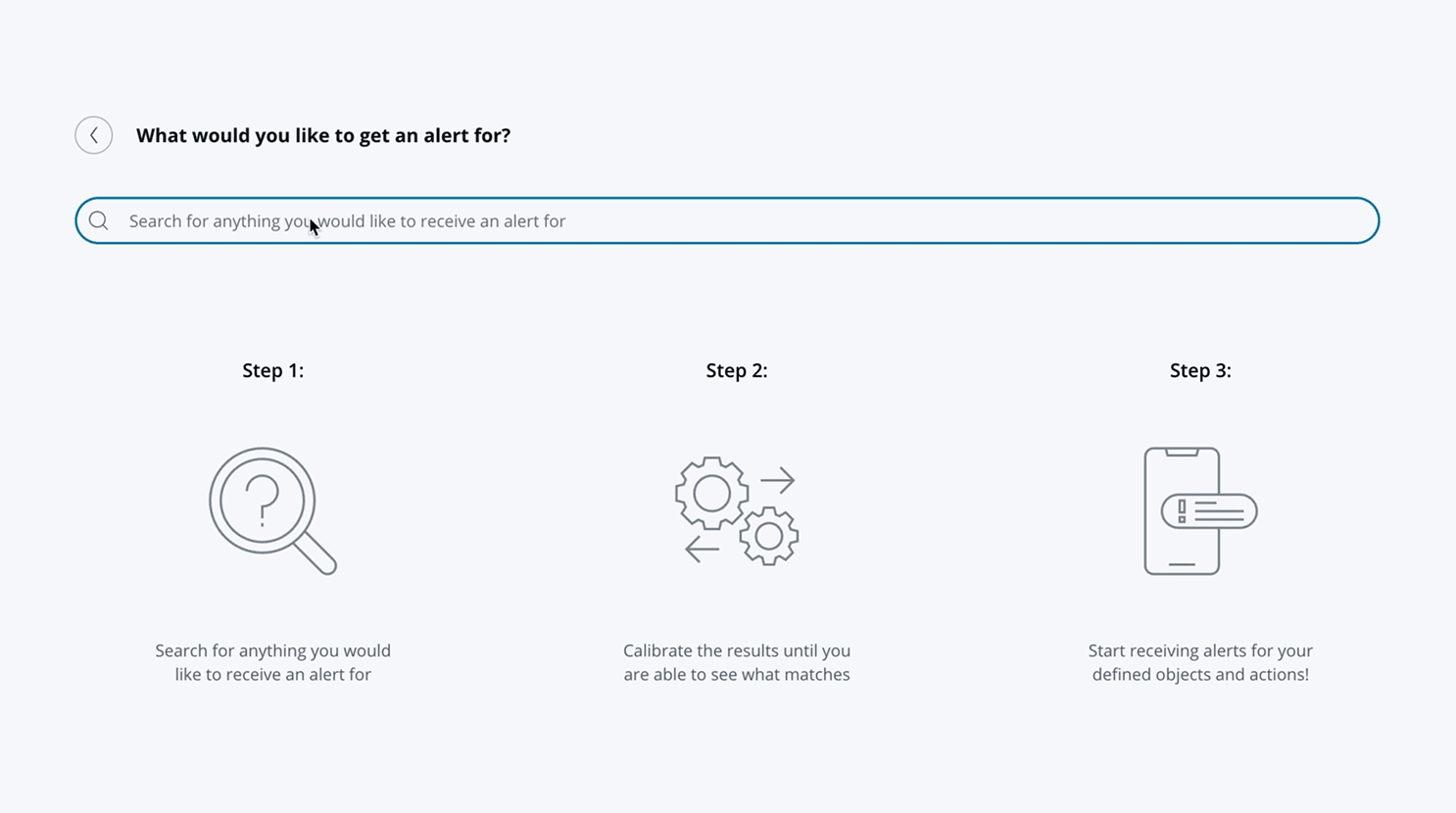
Task: Click the large gear in Step 2
Action: (x=712, y=494)
